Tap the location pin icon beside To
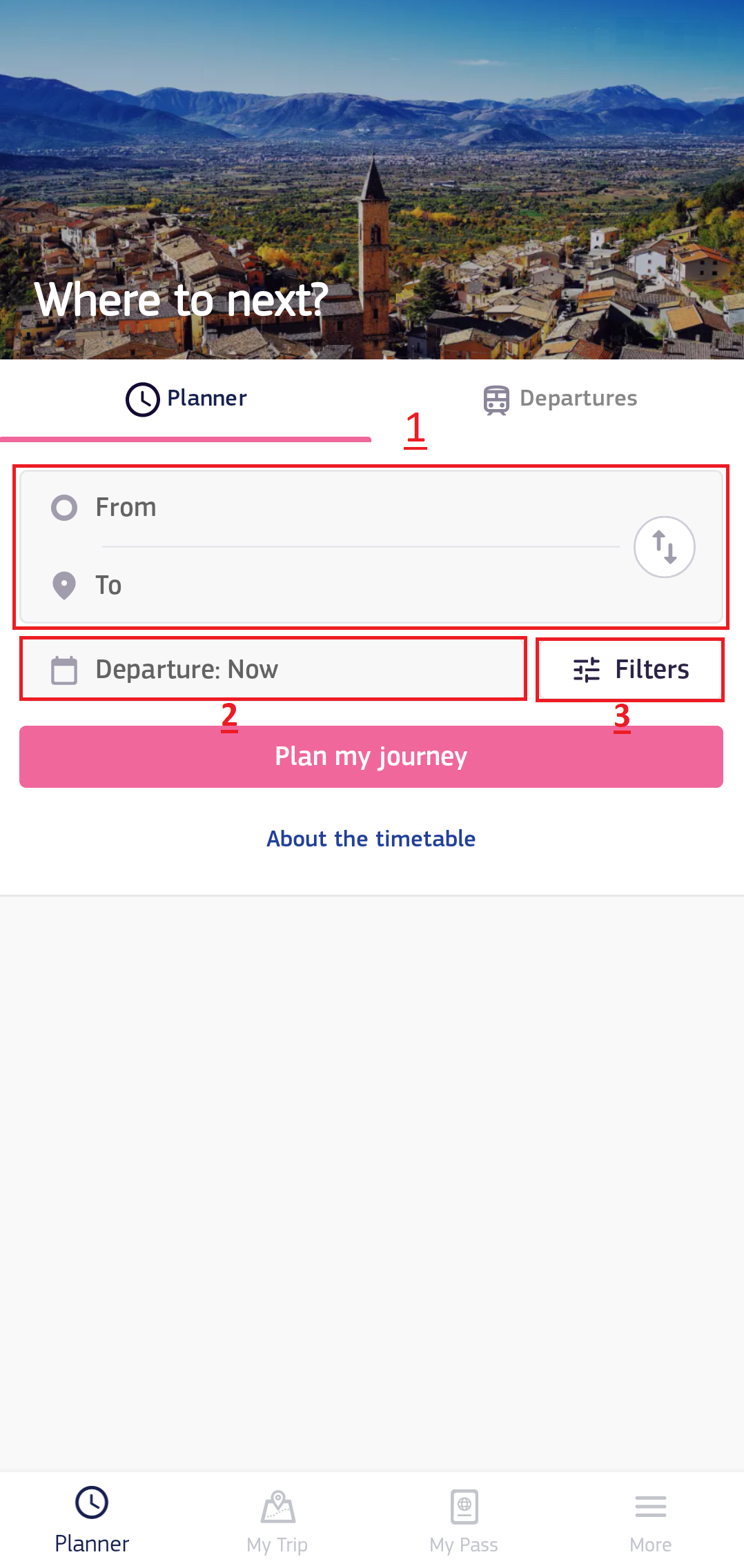 coord(64,586)
